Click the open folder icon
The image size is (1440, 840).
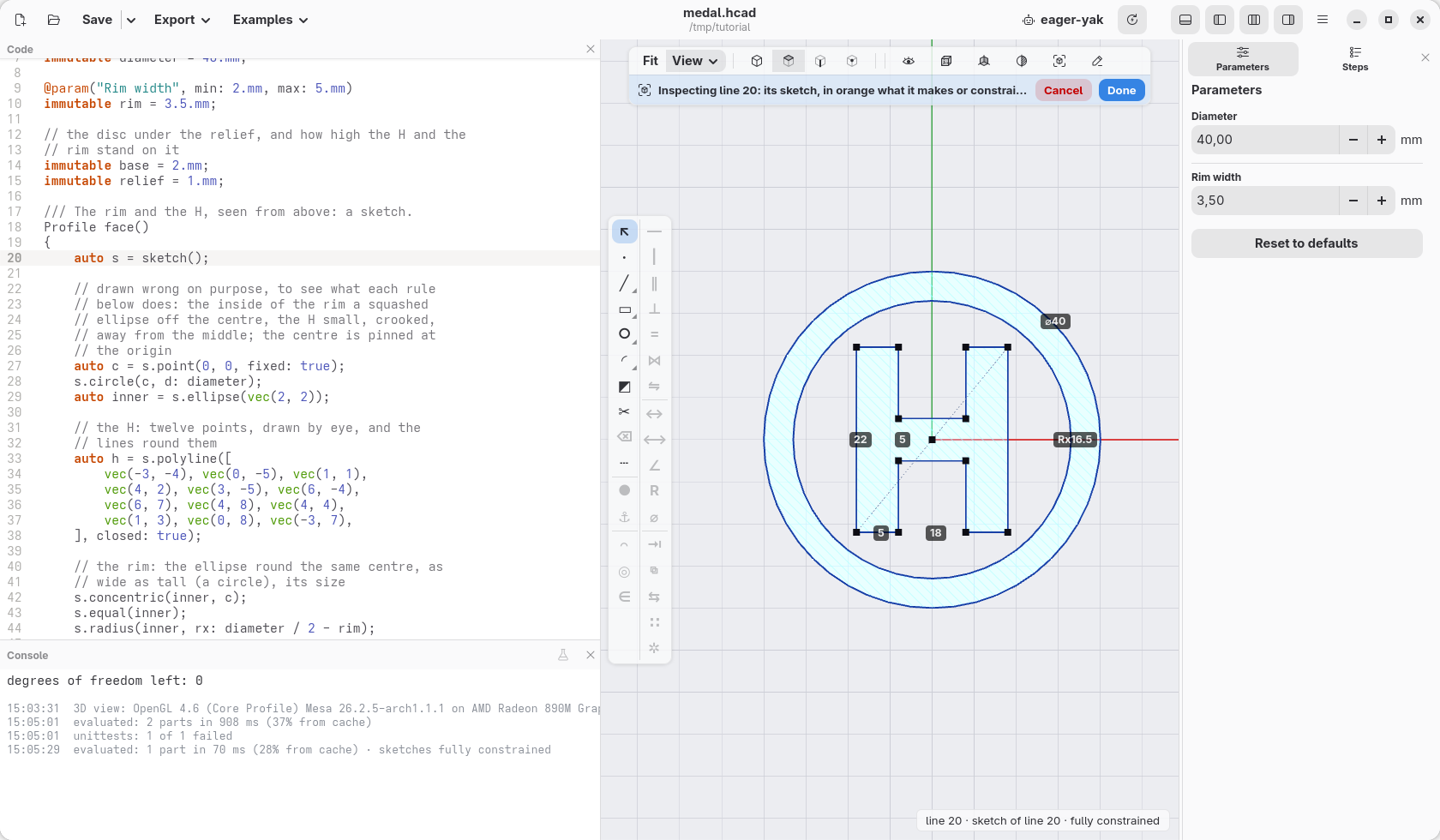click(x=54, y=20)
